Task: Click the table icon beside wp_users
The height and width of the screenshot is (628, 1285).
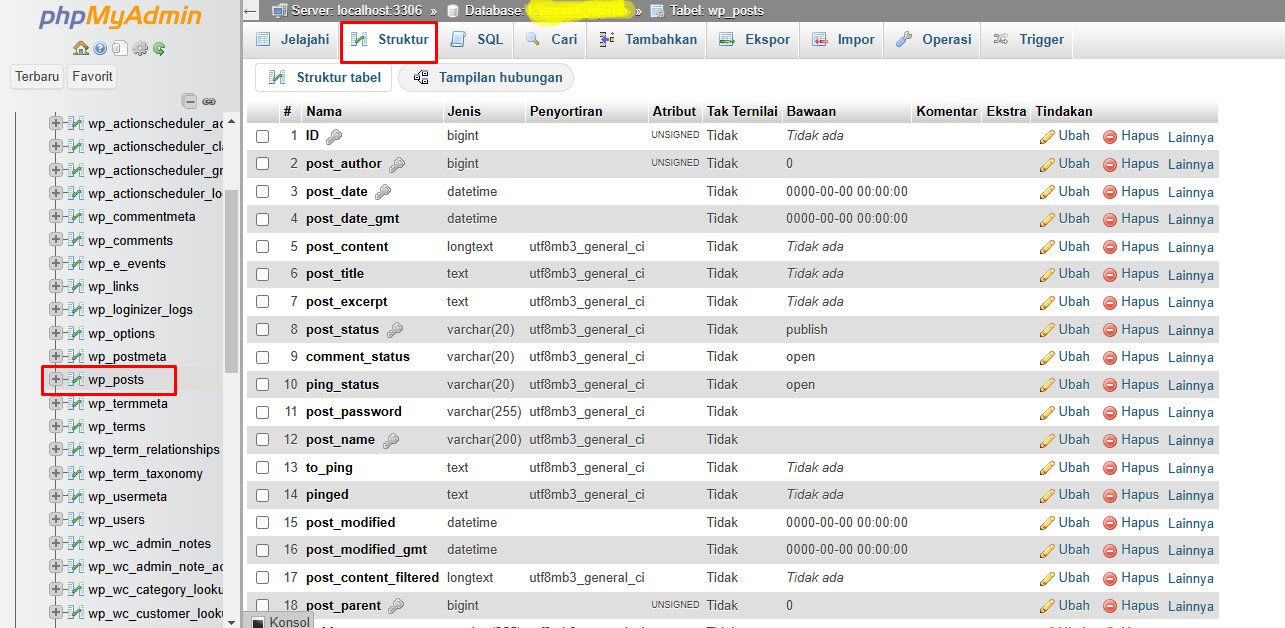Action: tap(75, 519)
